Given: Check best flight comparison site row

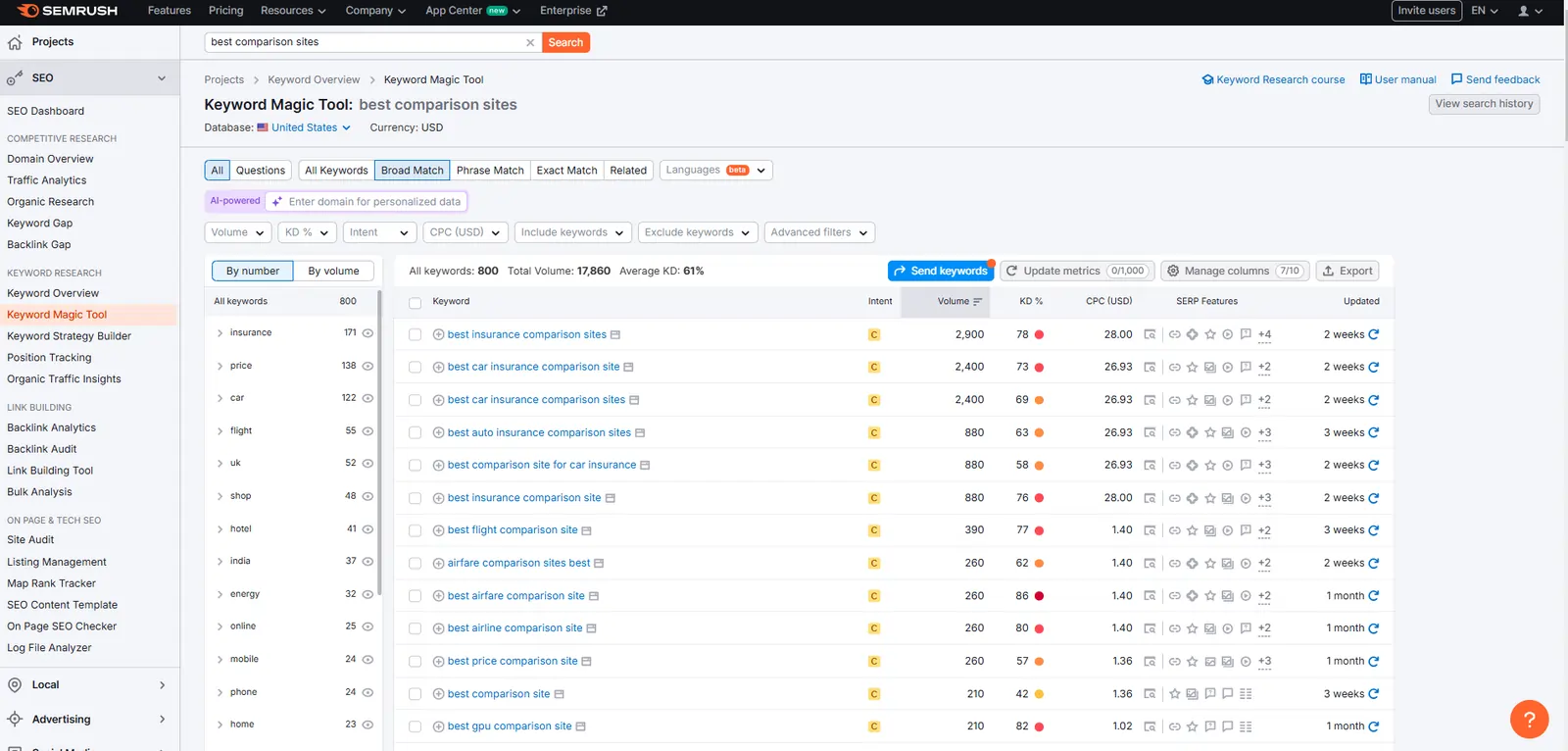Looking at the screenshot, I should (415, 530).
